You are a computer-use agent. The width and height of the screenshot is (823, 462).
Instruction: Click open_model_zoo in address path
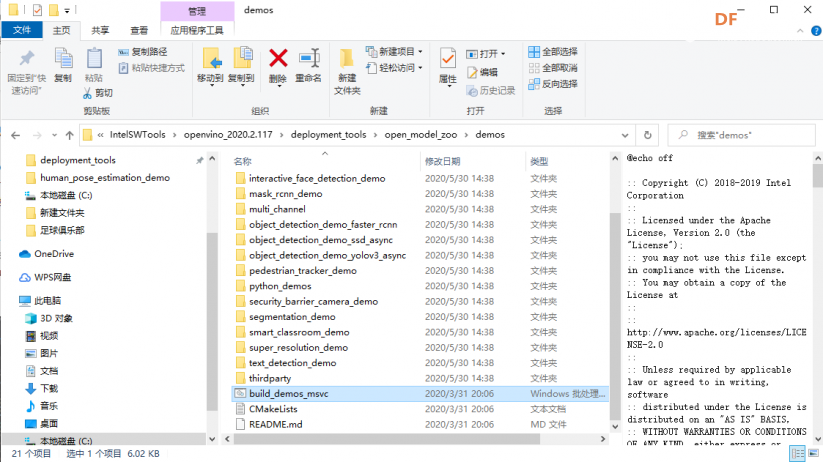click(421, 134)
